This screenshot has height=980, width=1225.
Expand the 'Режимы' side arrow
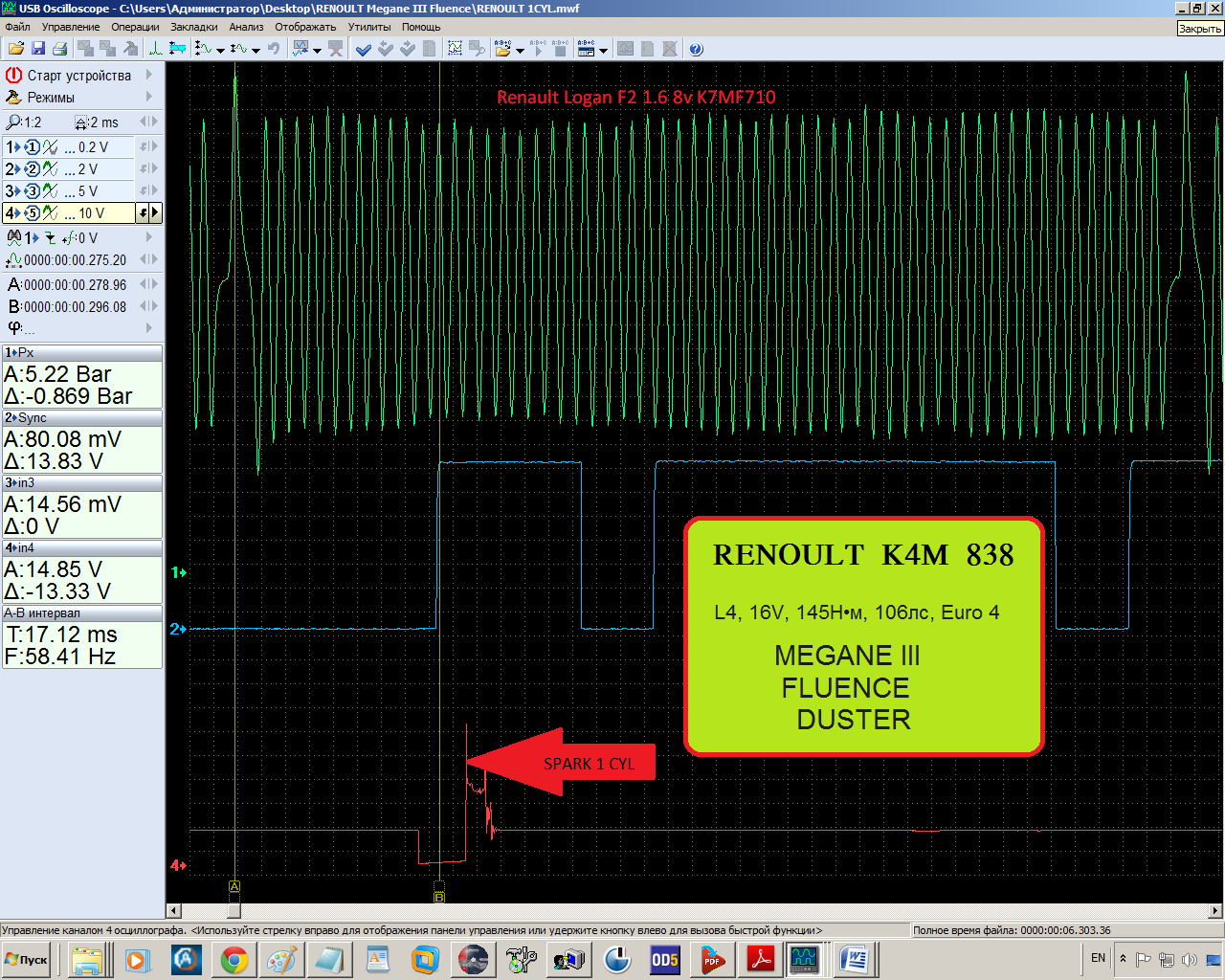pyautogui.click(x=148, y=97)
